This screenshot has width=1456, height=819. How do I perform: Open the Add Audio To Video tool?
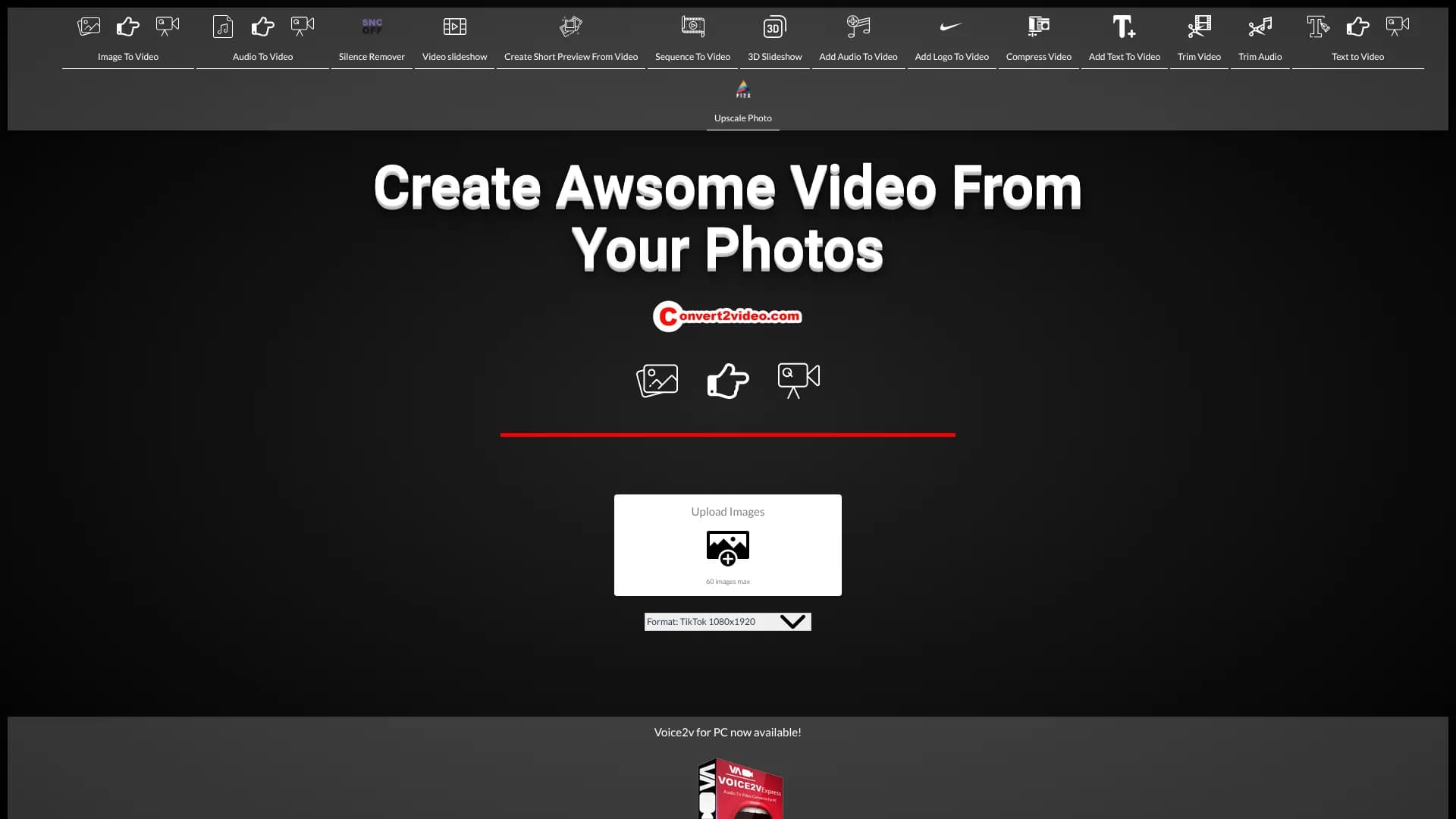[x=858, y=38]
